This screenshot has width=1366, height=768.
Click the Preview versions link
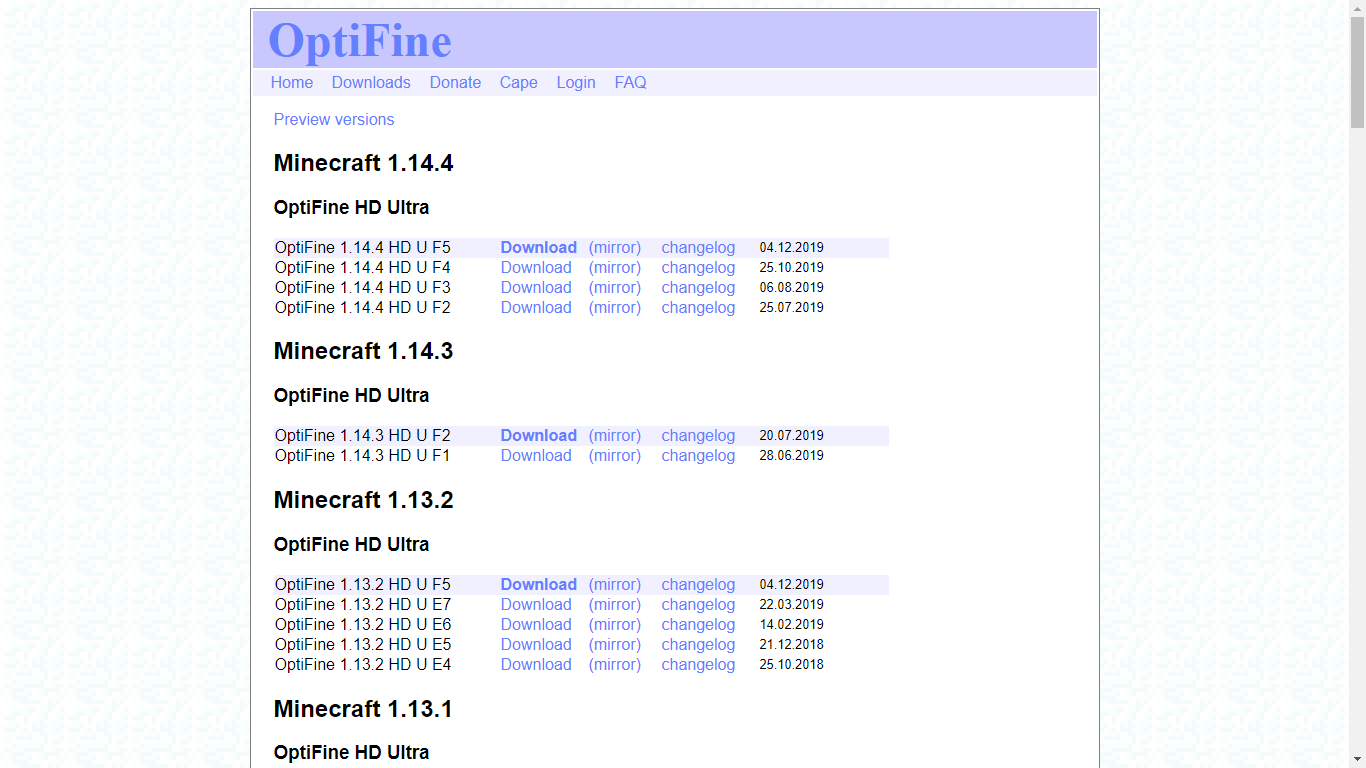(334, 120)
